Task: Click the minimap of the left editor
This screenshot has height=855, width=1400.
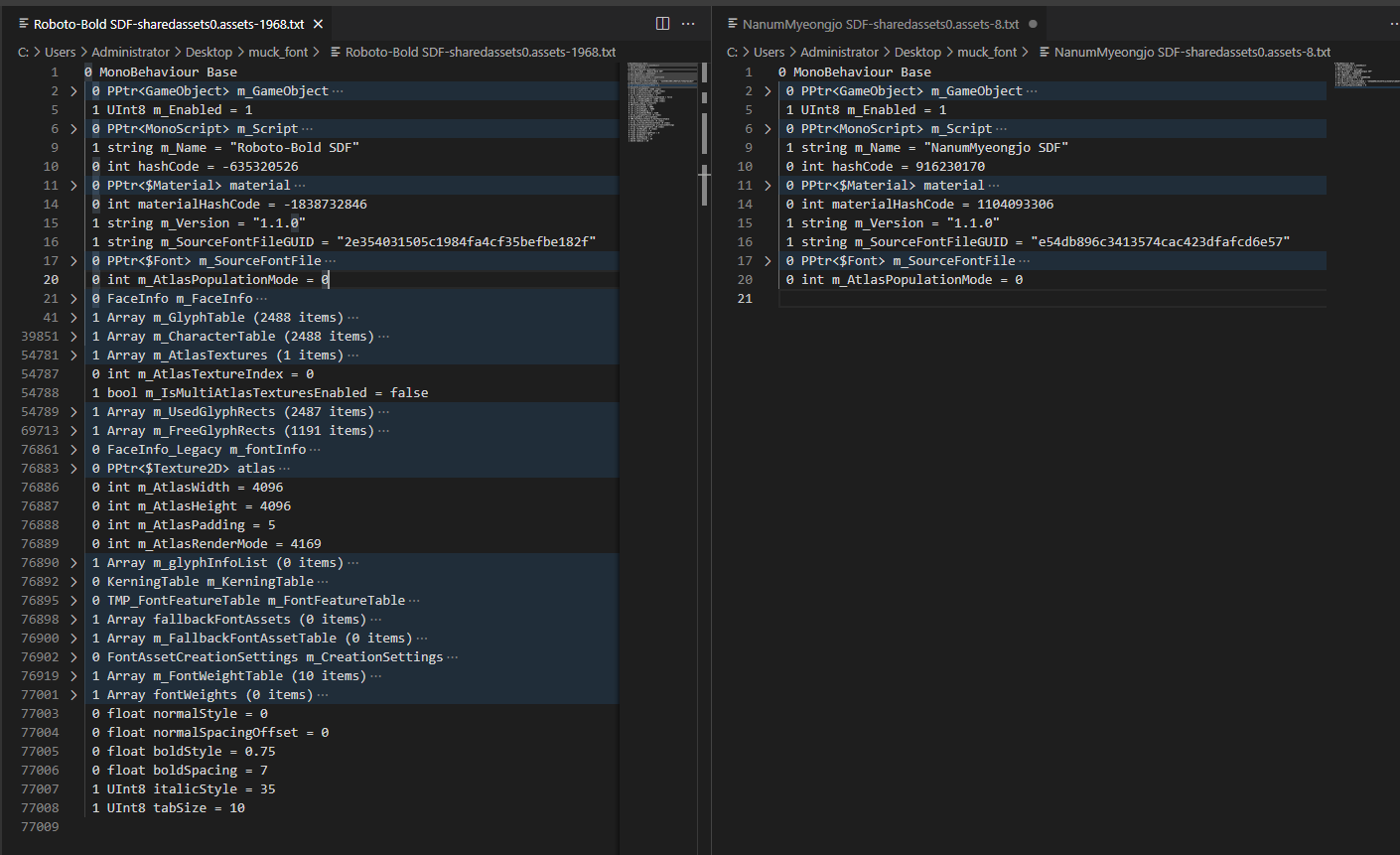Action: coord(661,101)
